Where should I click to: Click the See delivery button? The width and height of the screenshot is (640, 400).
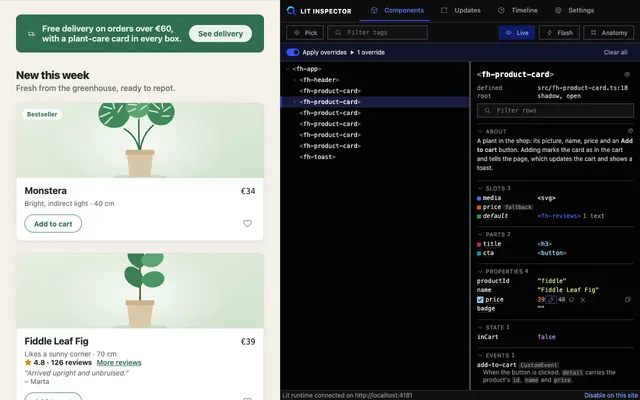[x=220, y=33]
